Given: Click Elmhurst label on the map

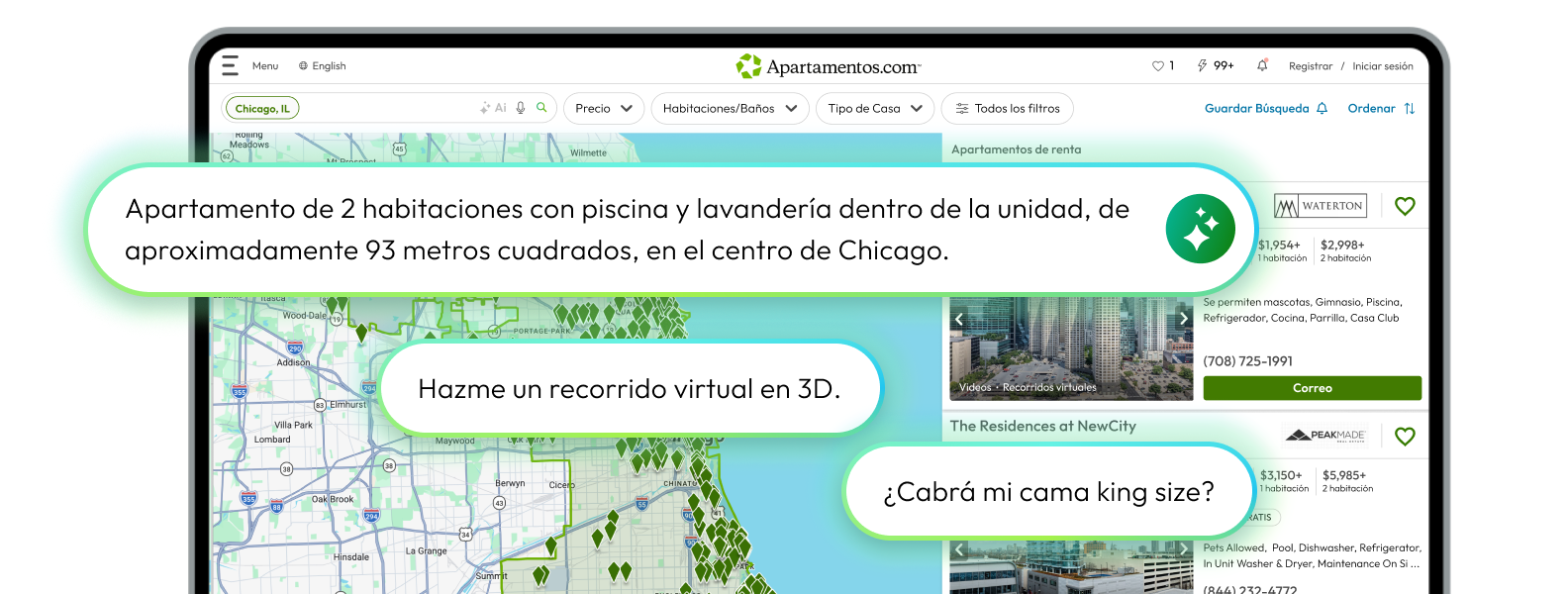Looking at the screenshot, I should (x=347, y=404).
